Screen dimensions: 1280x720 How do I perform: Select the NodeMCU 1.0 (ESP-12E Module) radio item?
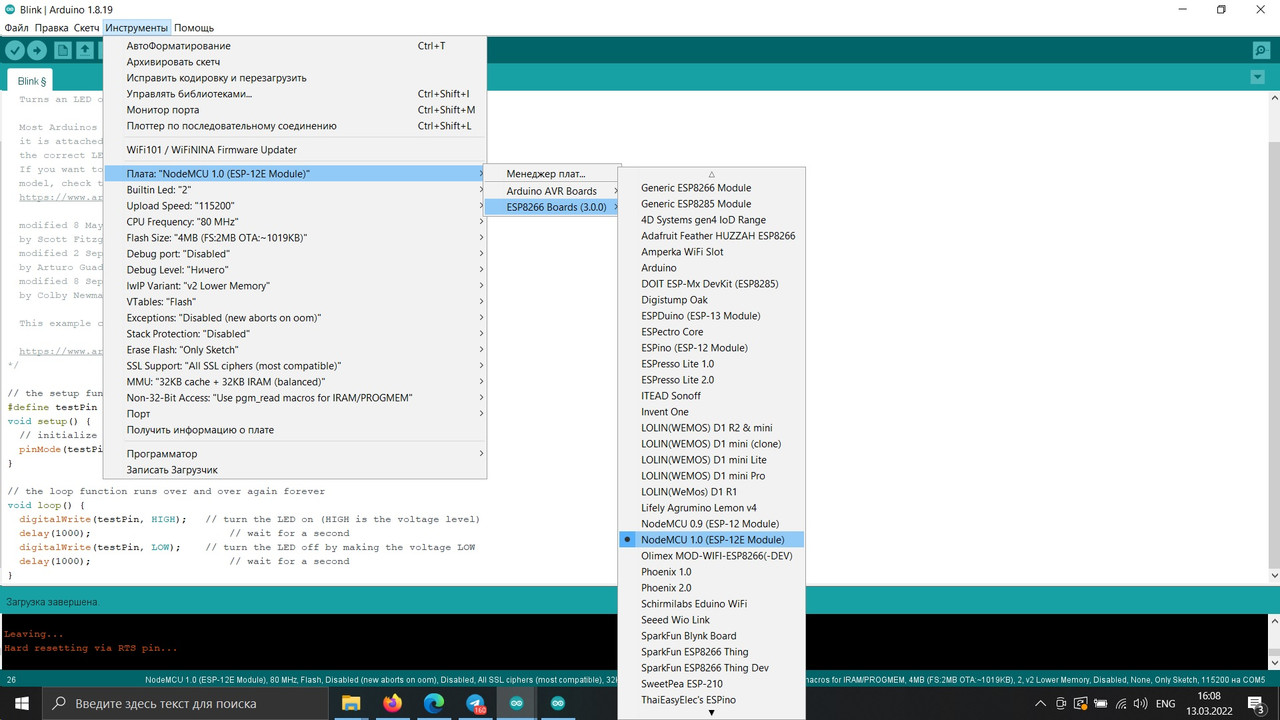click(711, 540)
